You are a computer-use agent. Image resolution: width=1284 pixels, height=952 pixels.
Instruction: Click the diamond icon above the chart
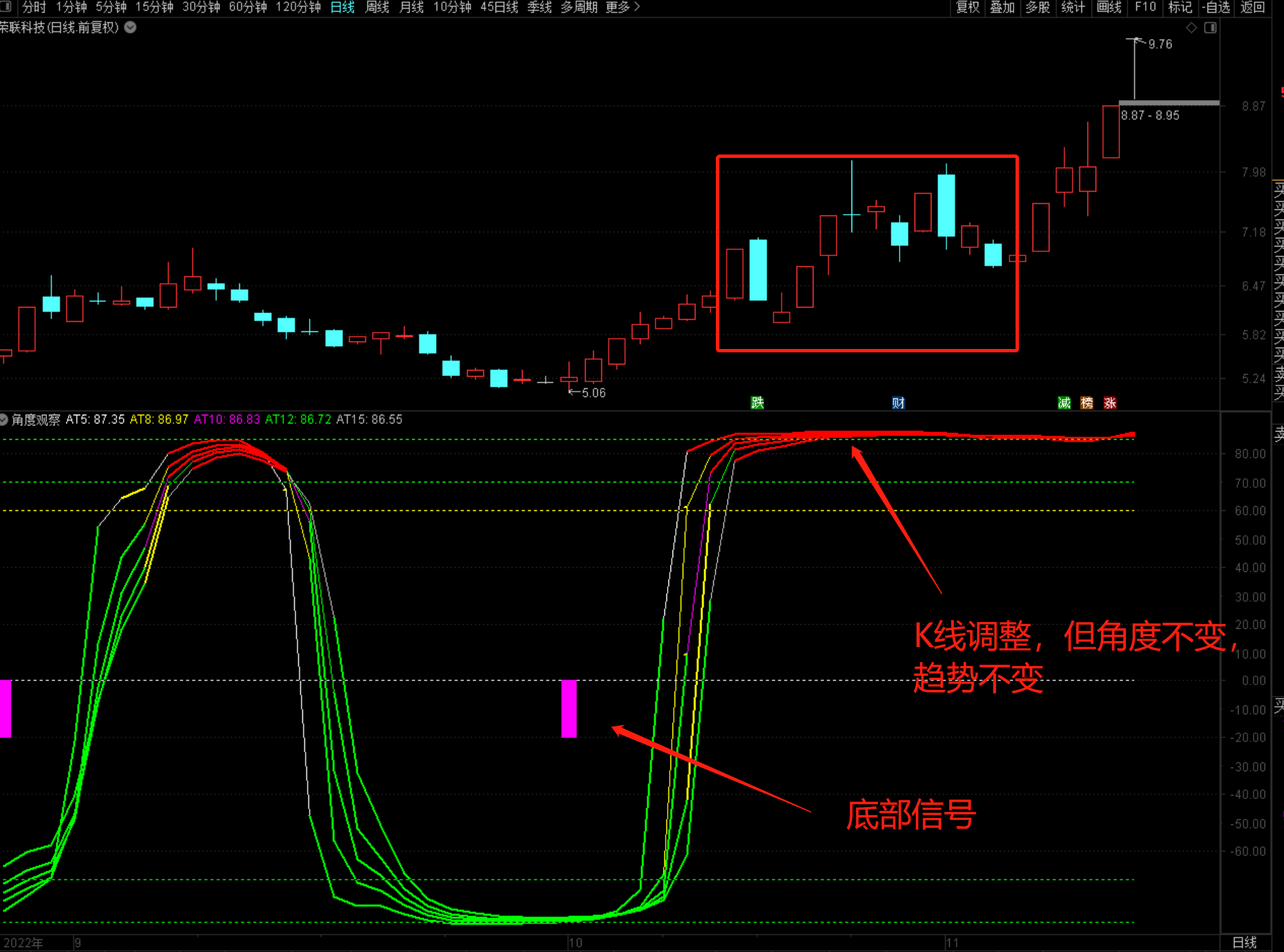tap(1191, 28)
